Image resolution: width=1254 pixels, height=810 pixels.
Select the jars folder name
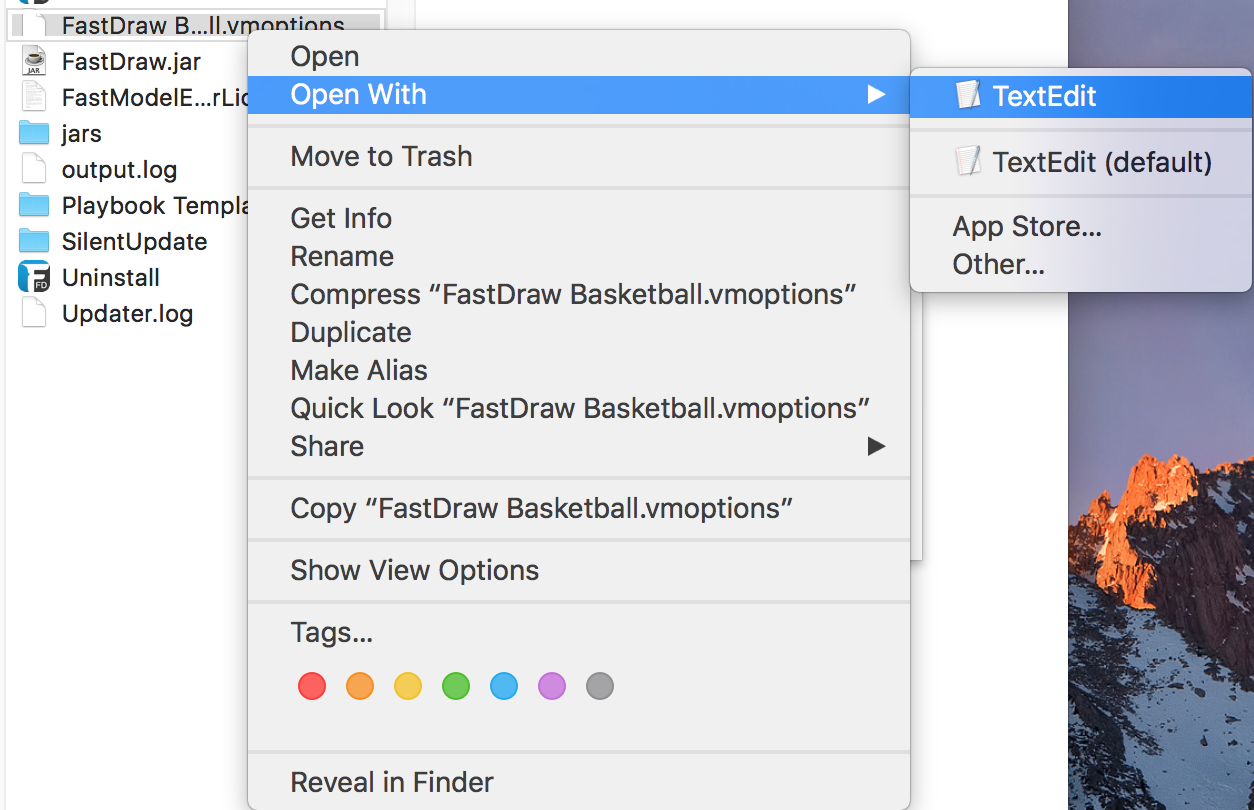click(82, 134)
